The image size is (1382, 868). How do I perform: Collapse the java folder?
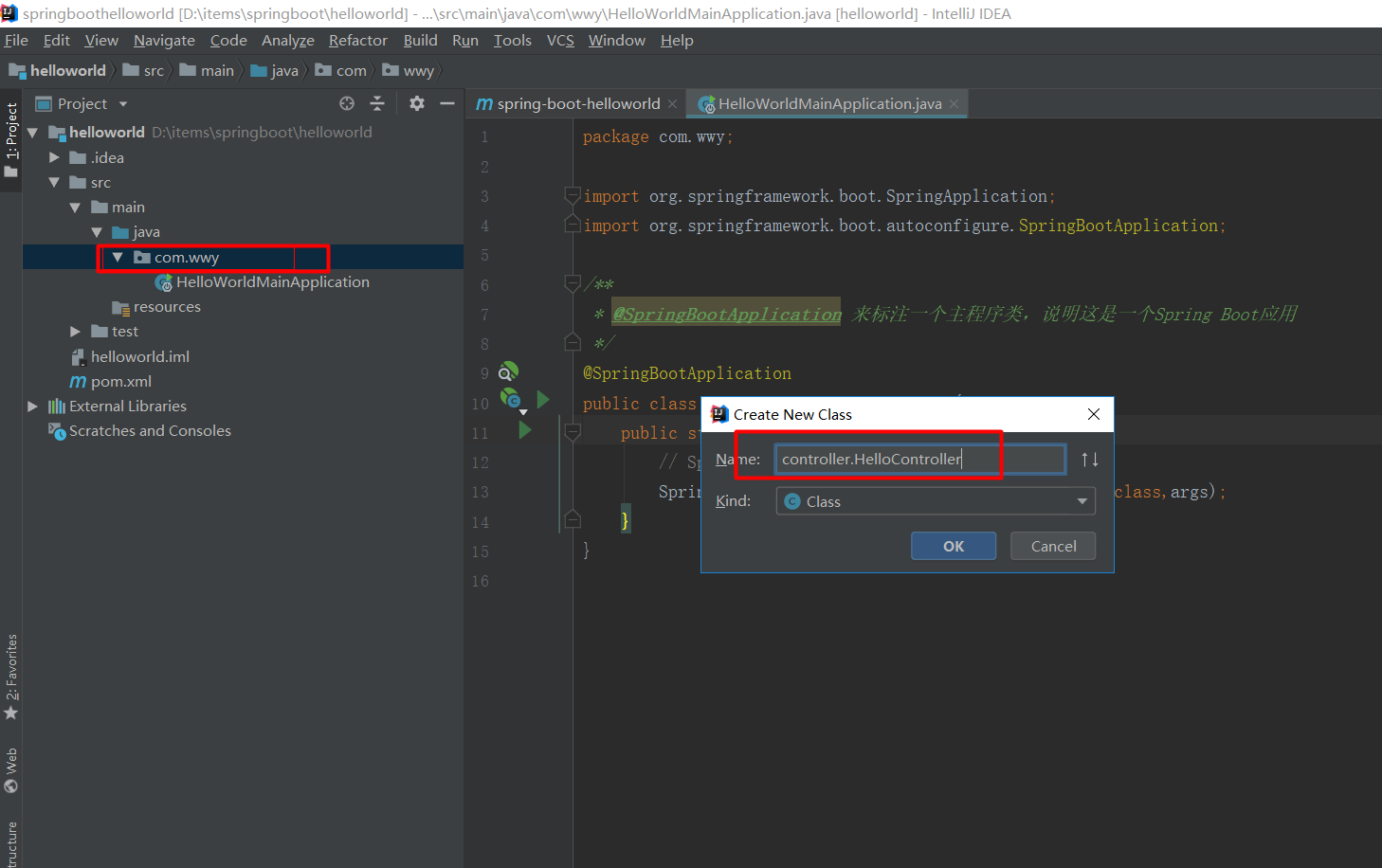[x=97, y=231]
